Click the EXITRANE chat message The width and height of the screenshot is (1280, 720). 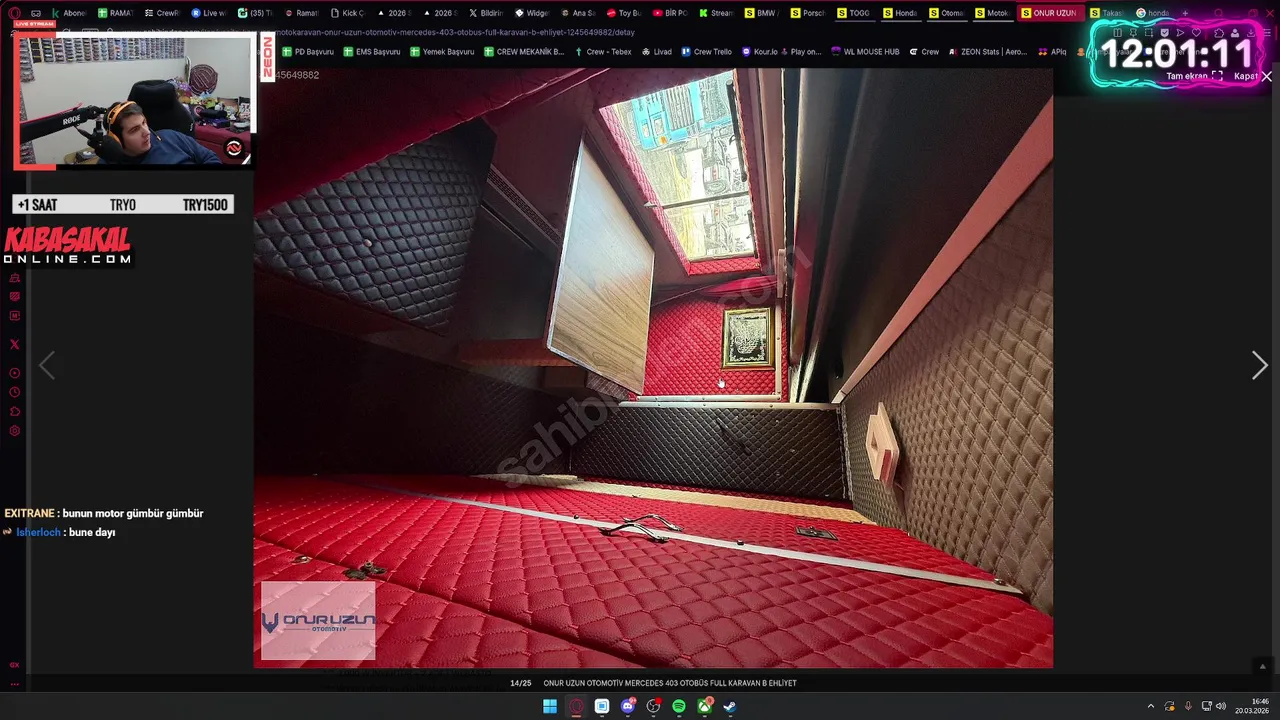tap(104, 513)
